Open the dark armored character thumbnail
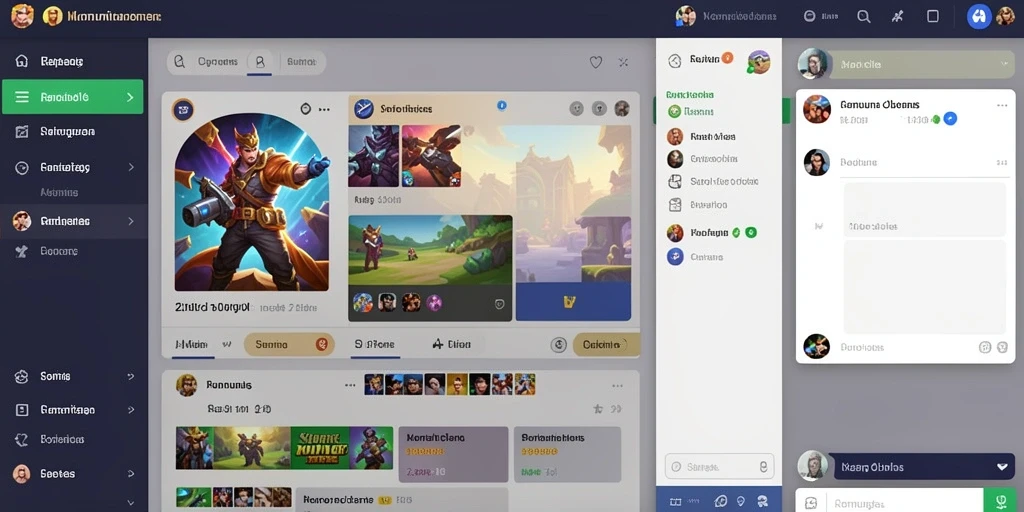Screen dimensions: 1024x512 tap(374, 156)
